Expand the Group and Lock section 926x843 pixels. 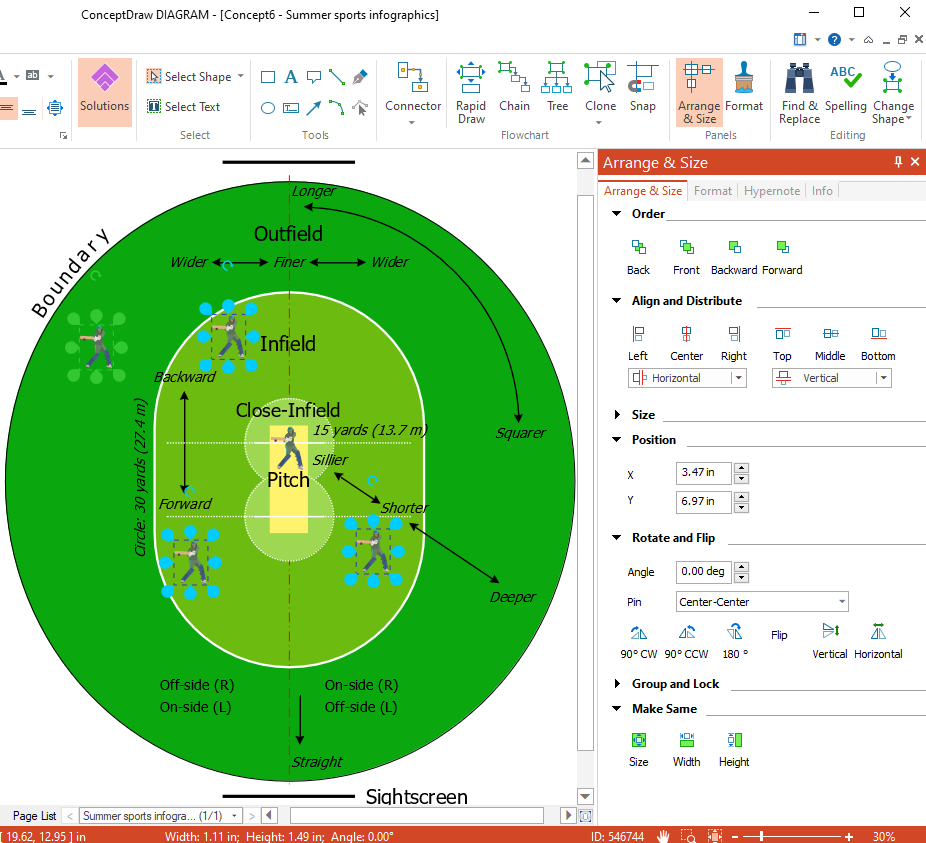coord(617,683)
